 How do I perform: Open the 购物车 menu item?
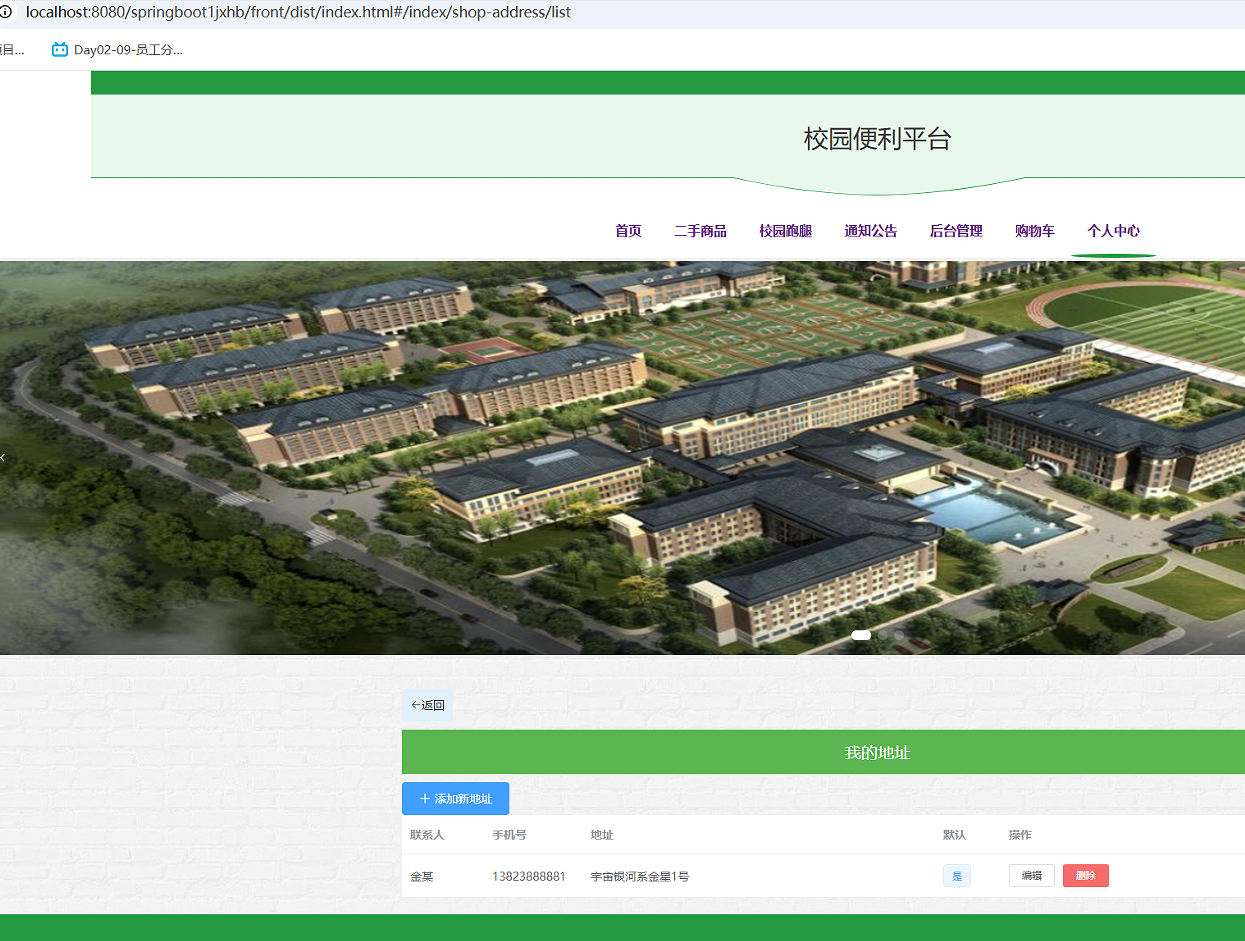pyautogui.click(x=1034, y=231)
